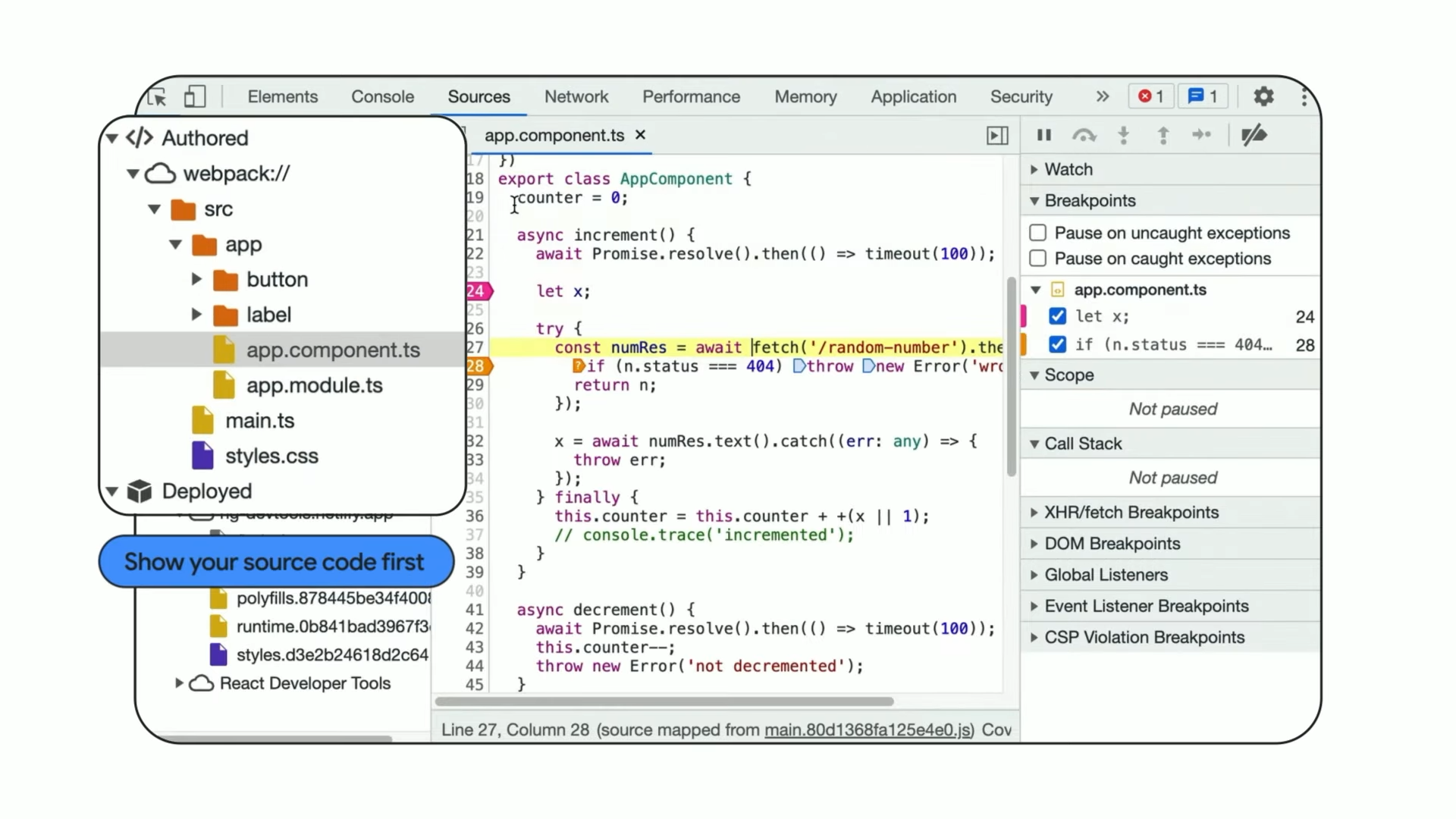
Task: Switch to the Network tab
Action: (x=576, y=96)
